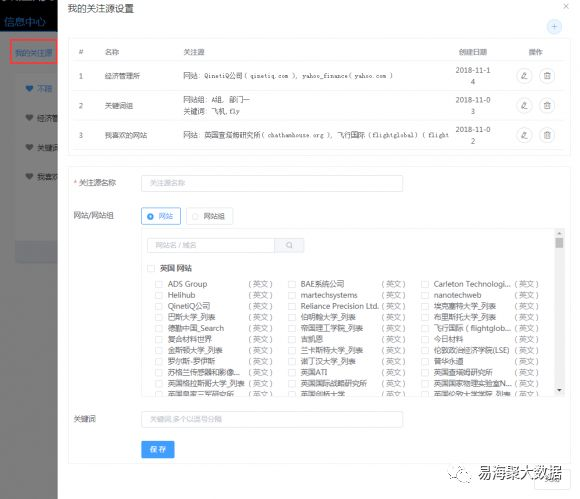Screen dimensions: 580x499
Task: Click the website list scrollbar down arrow
Action: pos(559,390)
